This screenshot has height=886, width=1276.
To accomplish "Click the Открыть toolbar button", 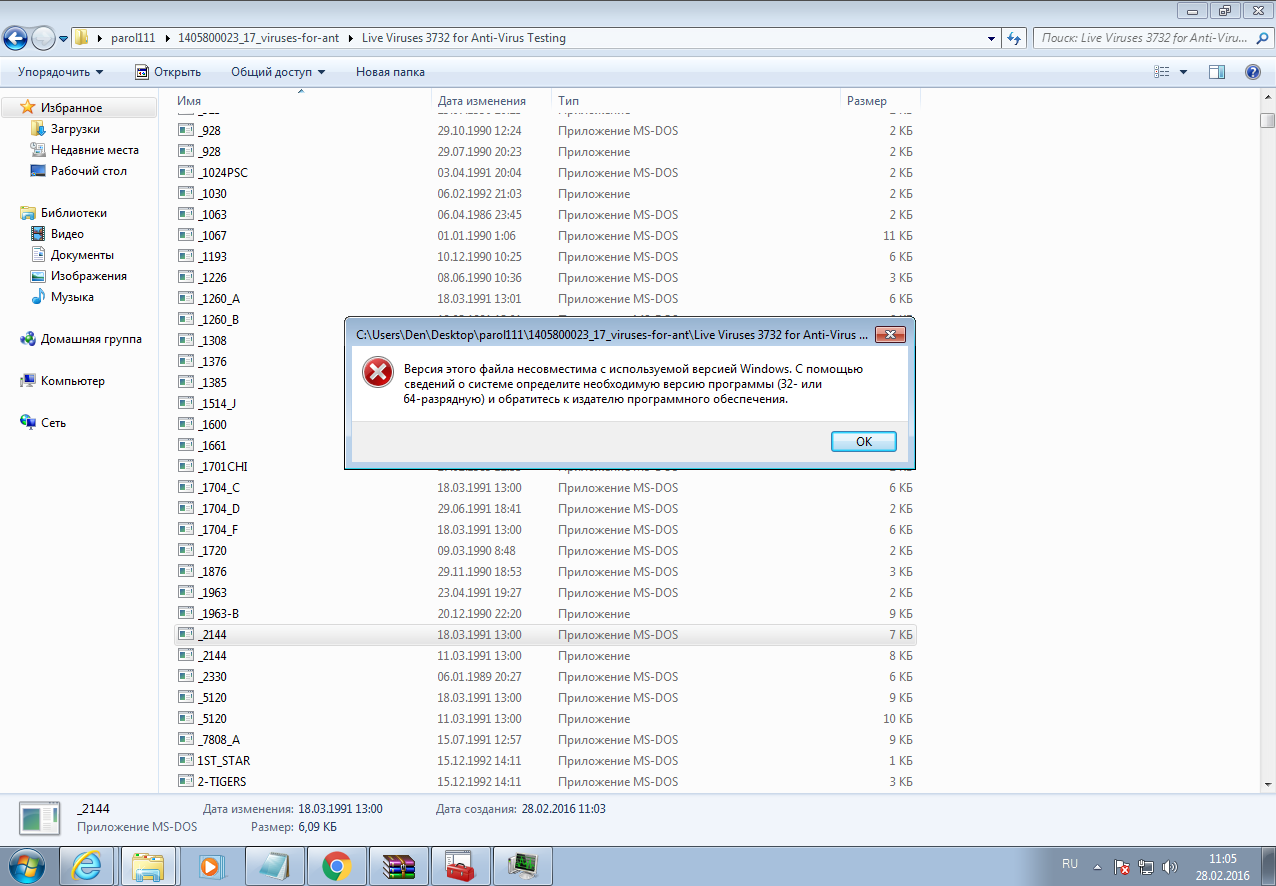I will click(168, 72).
